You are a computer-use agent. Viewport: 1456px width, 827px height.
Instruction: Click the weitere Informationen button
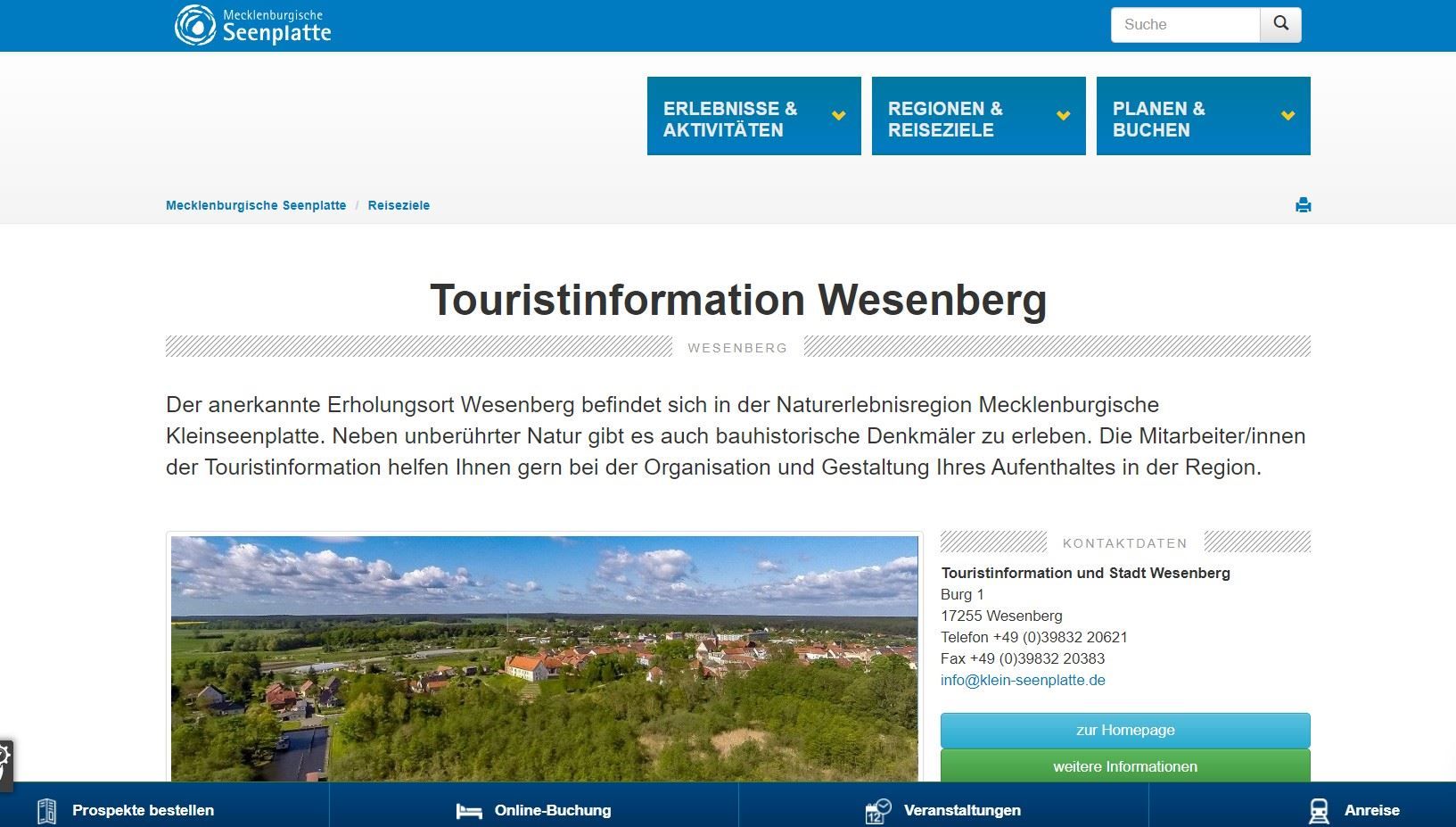click(x=1125, y=766)
